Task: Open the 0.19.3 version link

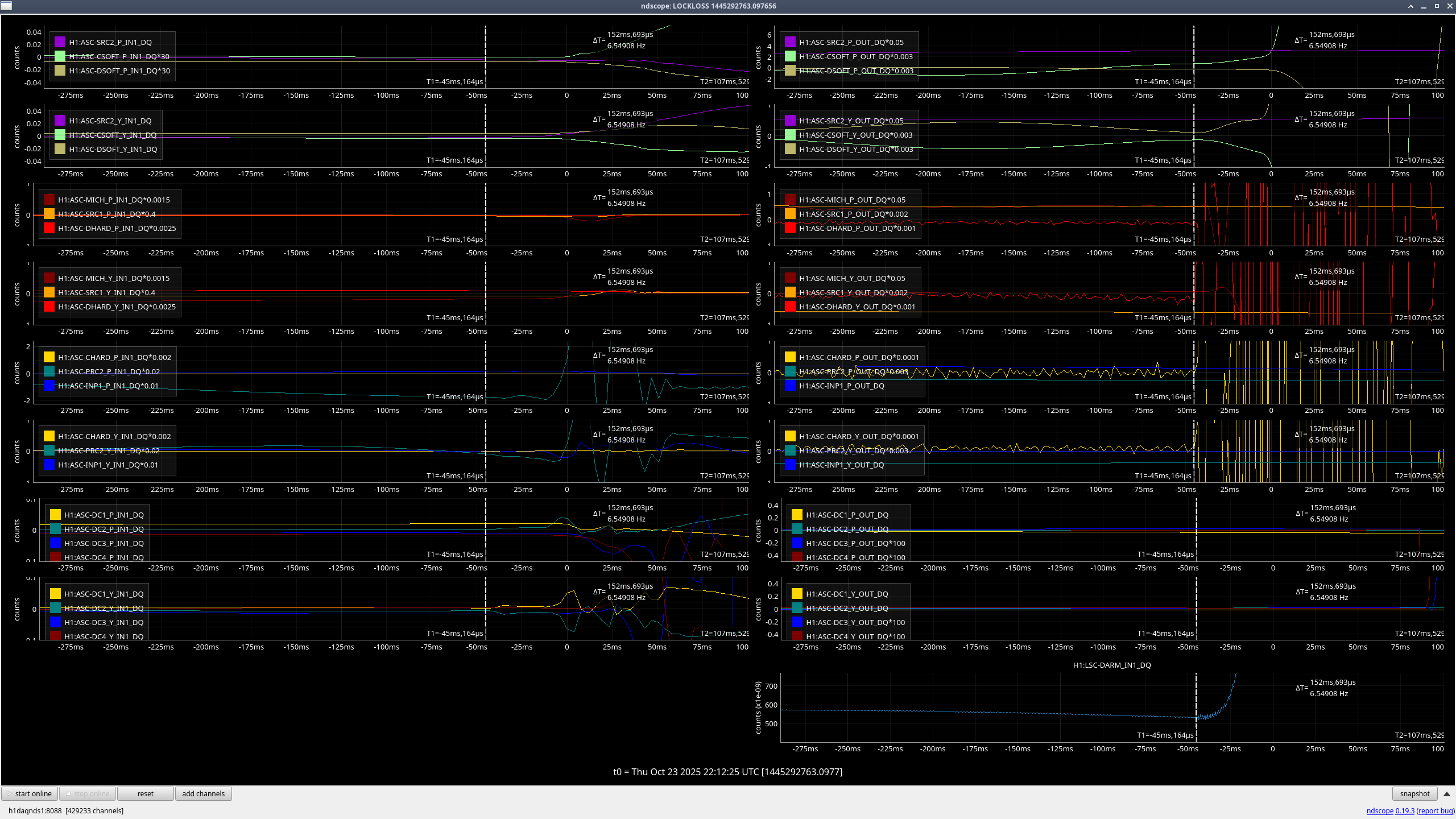Action: click(1405, 810)
